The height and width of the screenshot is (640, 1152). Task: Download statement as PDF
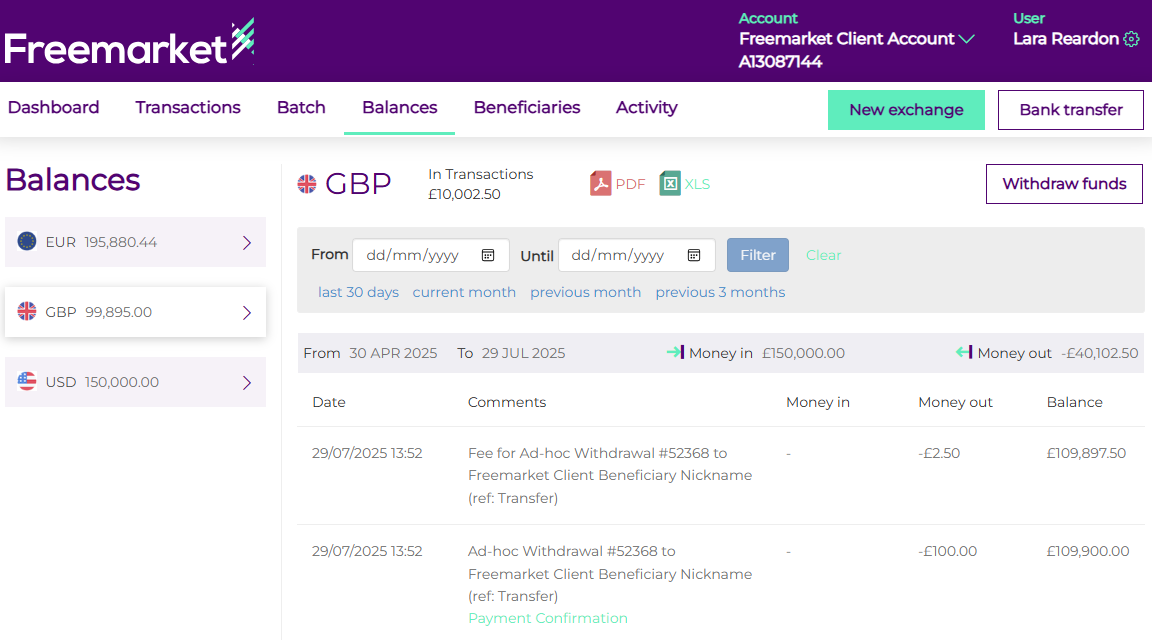click(617, 184)
